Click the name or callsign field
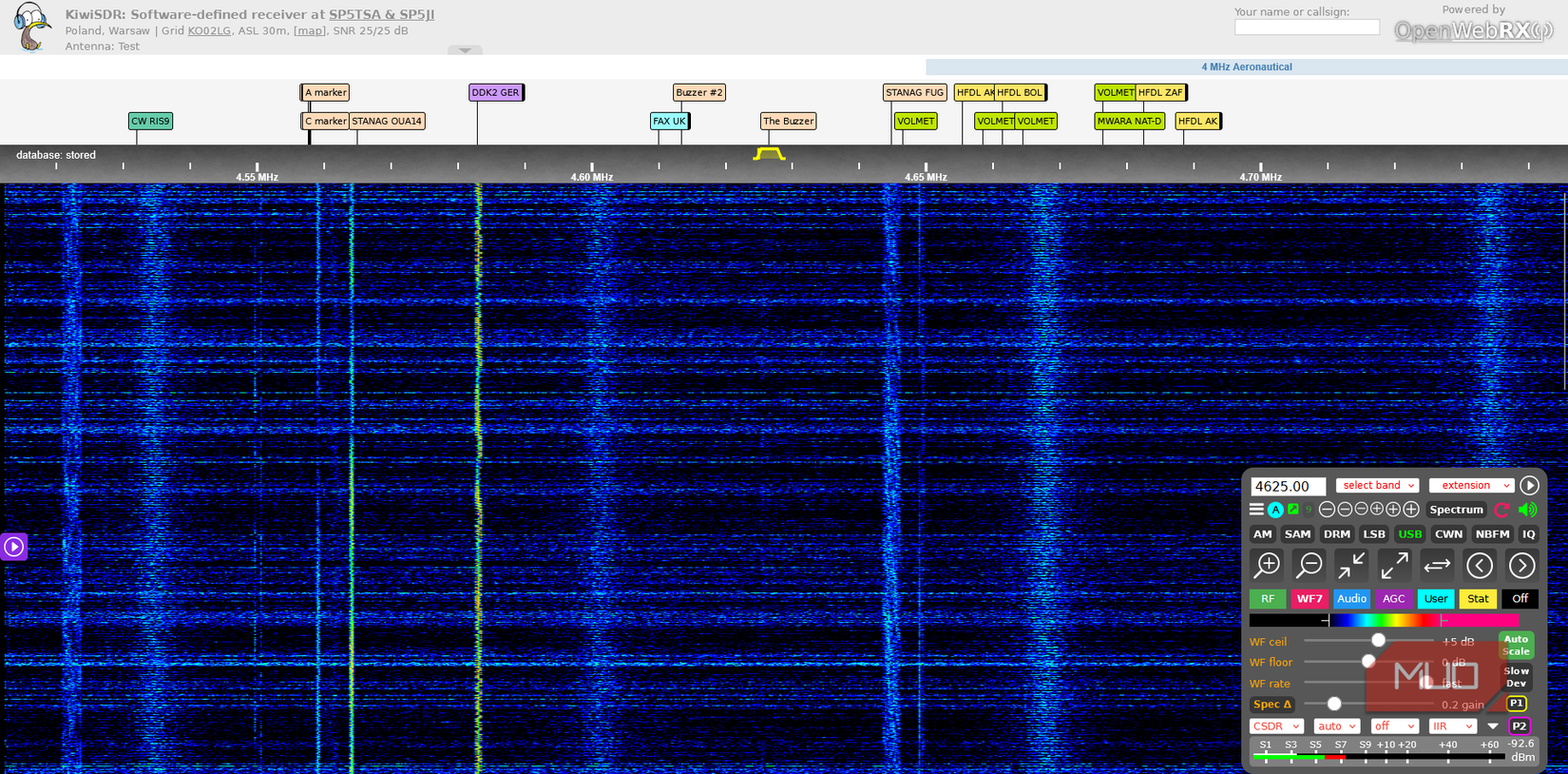 [1307, 28]
